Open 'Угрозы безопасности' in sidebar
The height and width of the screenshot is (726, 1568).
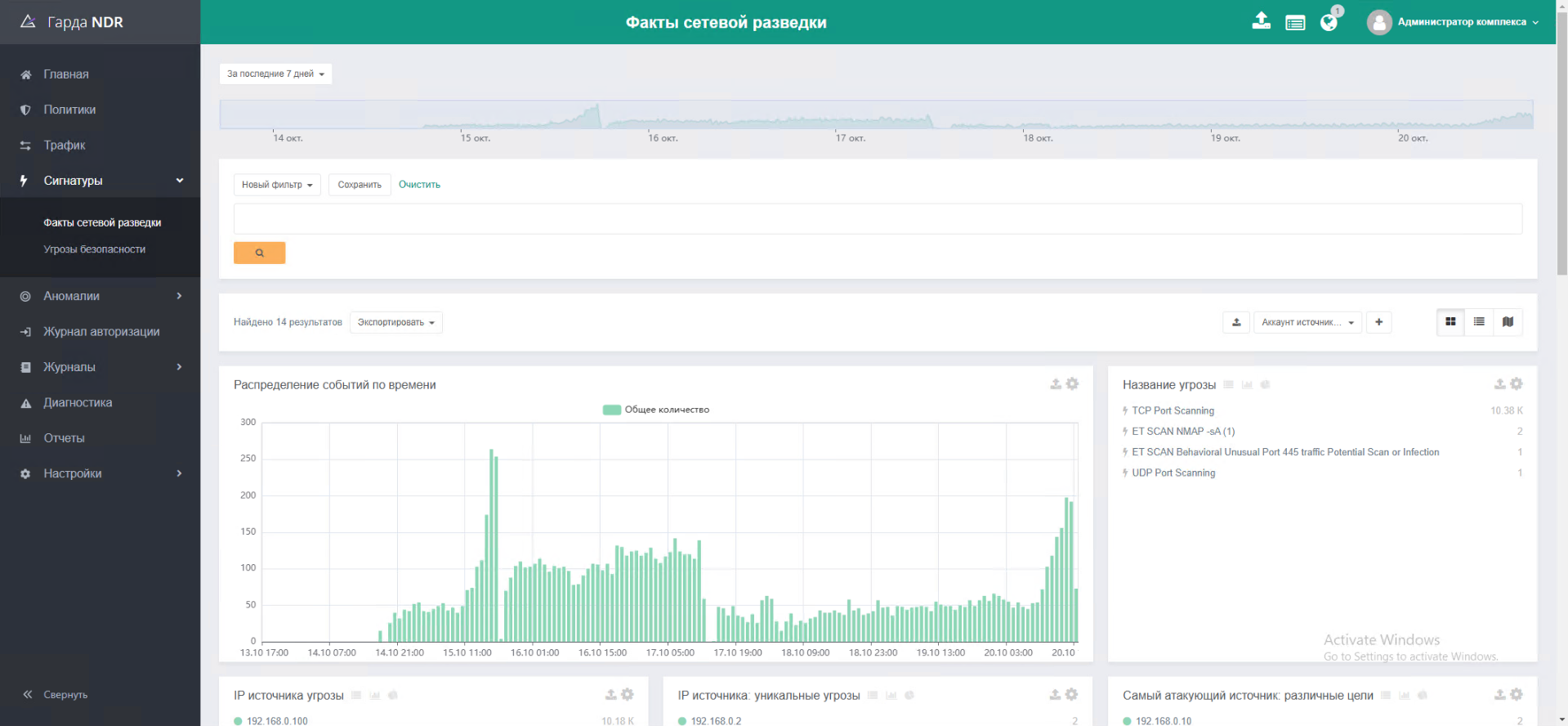95,249
